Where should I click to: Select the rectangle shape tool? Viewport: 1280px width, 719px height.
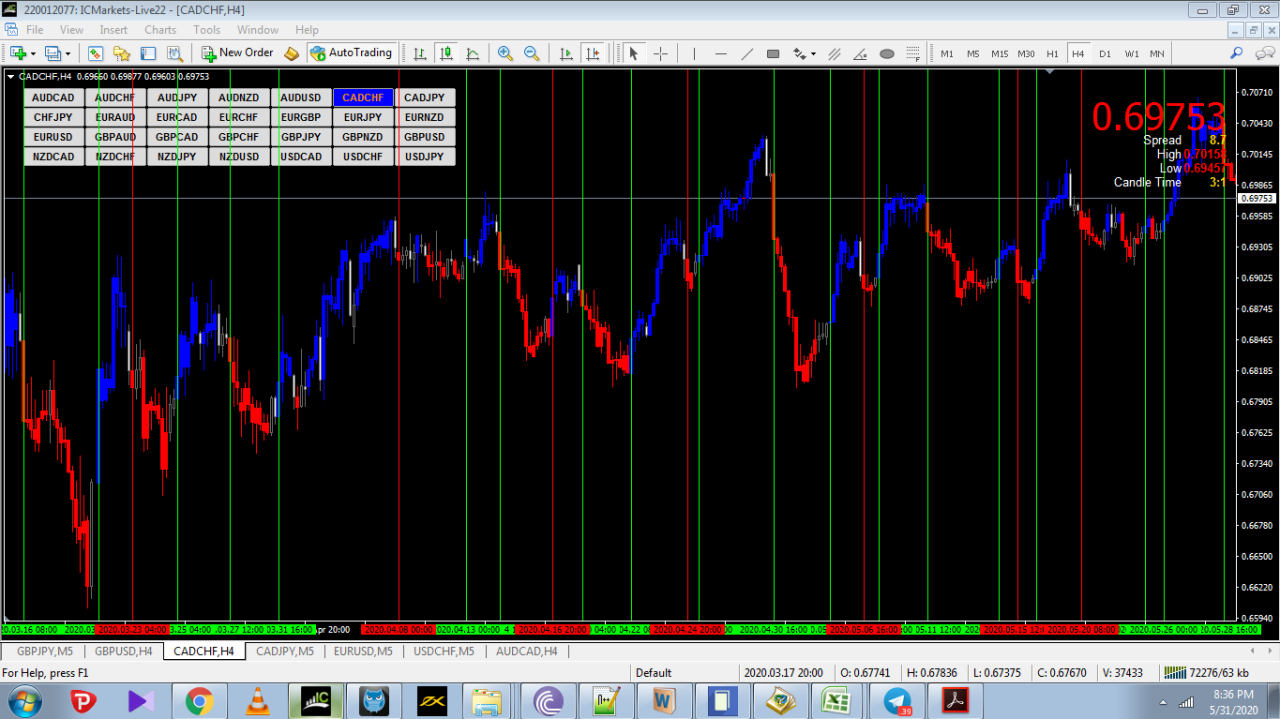pyautogui.click(x=773, y=53)
